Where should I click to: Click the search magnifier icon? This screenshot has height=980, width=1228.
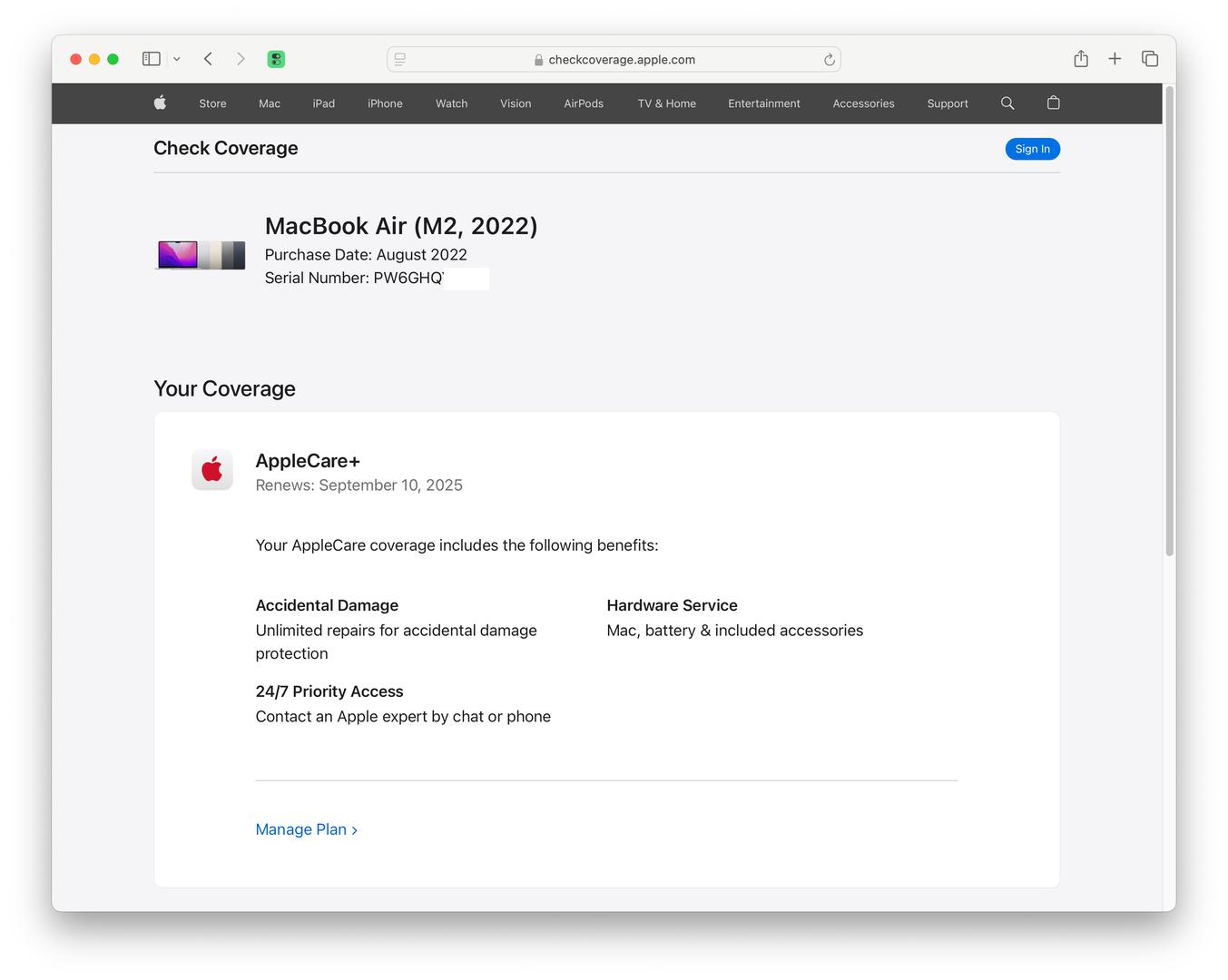(x=1007, y=103)
